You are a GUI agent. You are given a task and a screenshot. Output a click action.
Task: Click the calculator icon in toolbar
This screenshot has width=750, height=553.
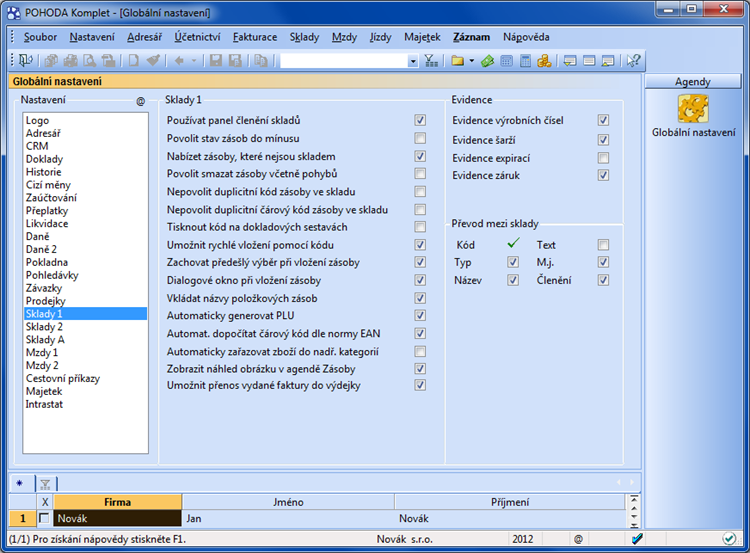(525, 60)
